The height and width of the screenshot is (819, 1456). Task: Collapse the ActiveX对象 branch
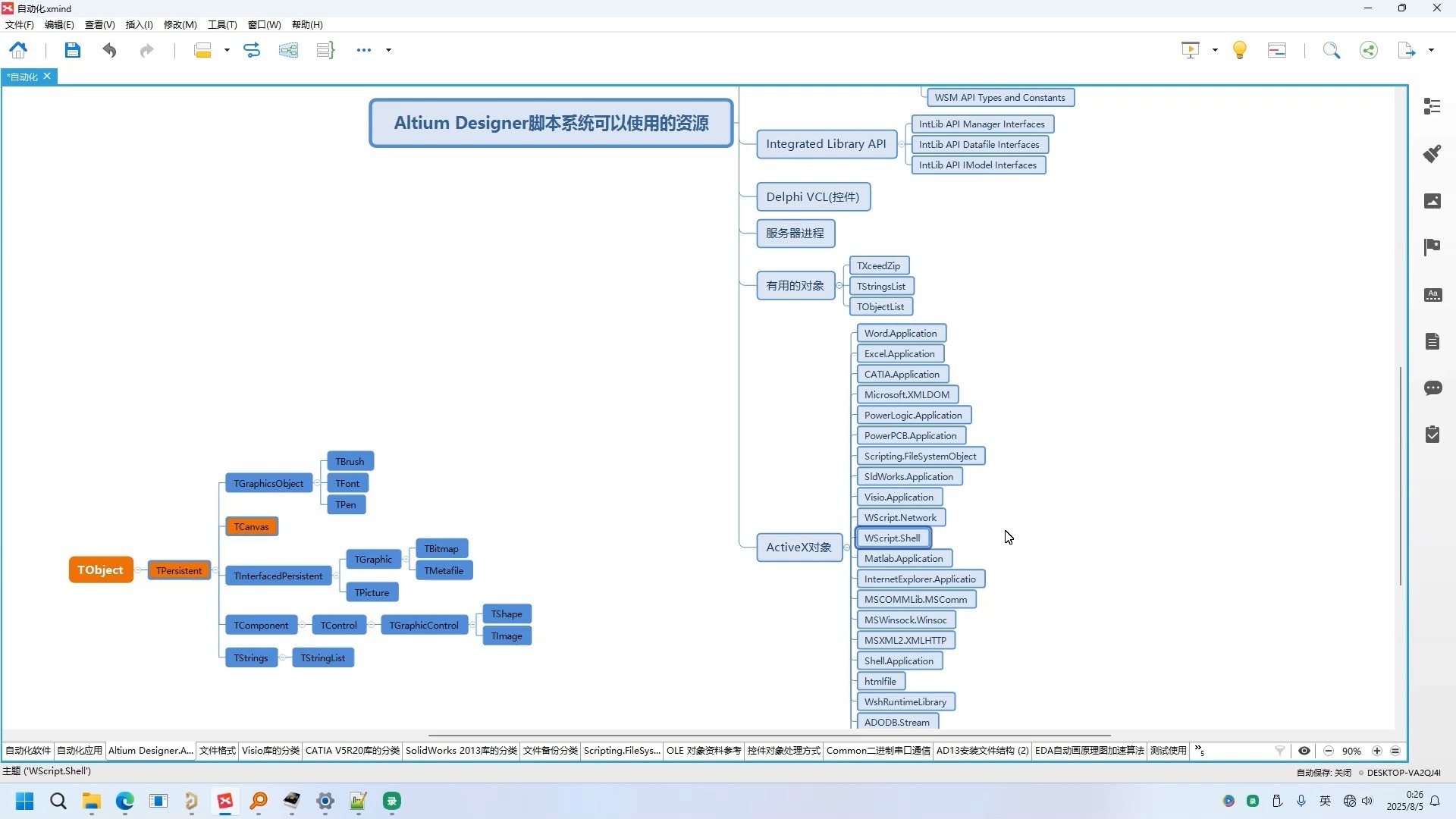(847, 548)
